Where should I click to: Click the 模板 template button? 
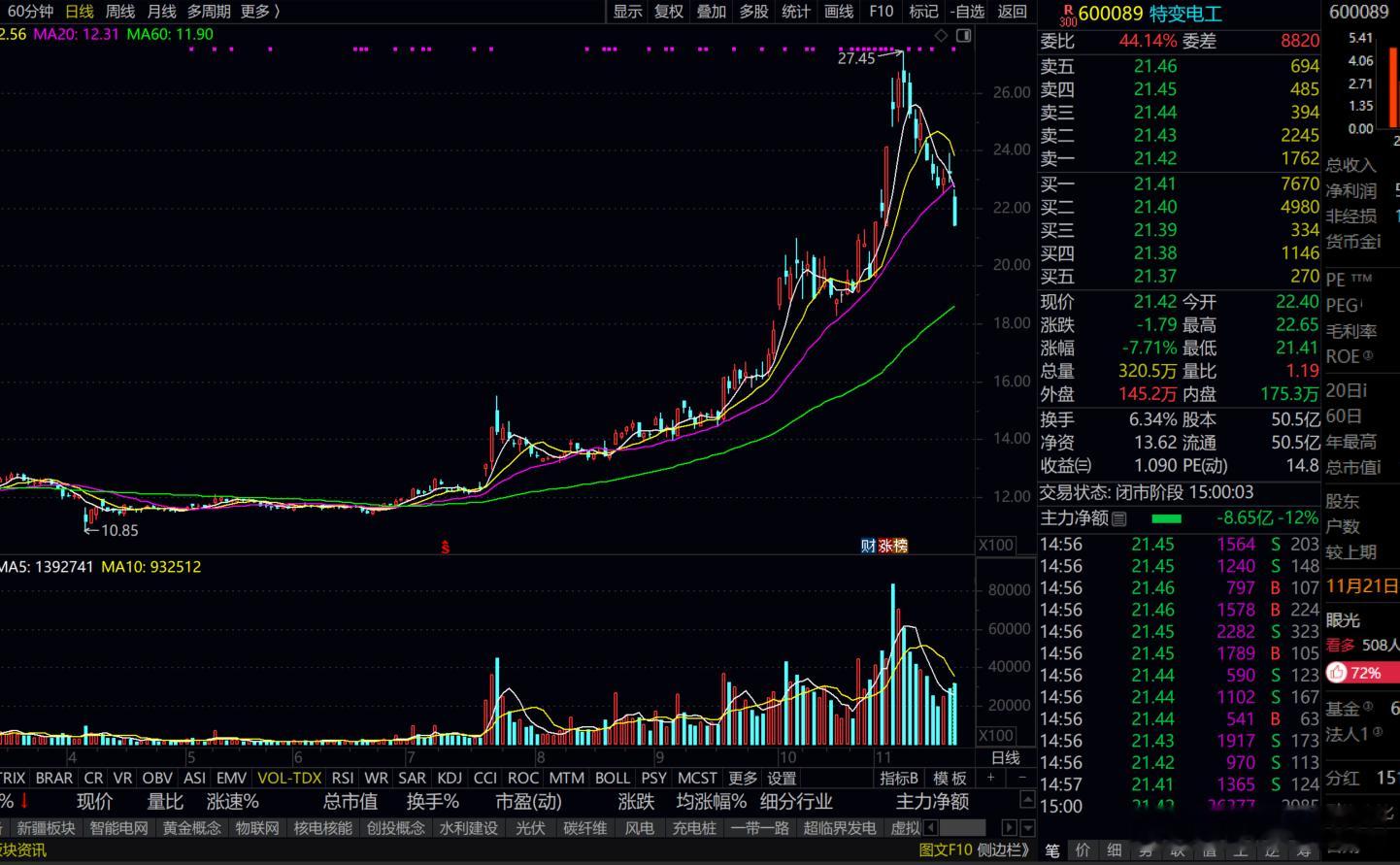tap(950, 778)
